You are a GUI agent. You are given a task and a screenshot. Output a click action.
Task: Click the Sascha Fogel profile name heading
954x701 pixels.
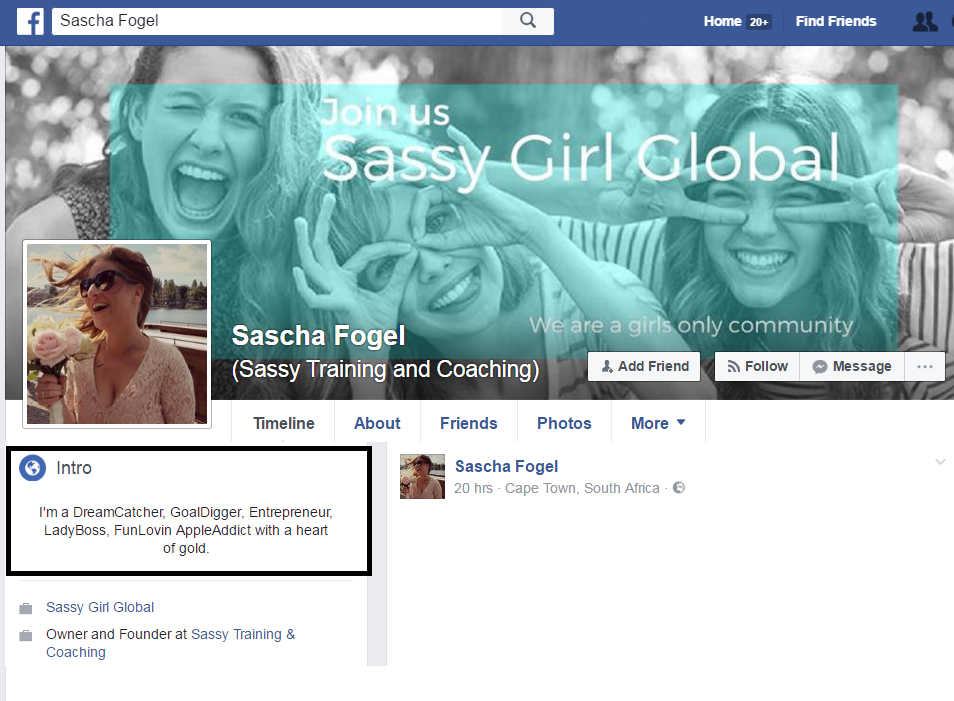coord(318,335)
